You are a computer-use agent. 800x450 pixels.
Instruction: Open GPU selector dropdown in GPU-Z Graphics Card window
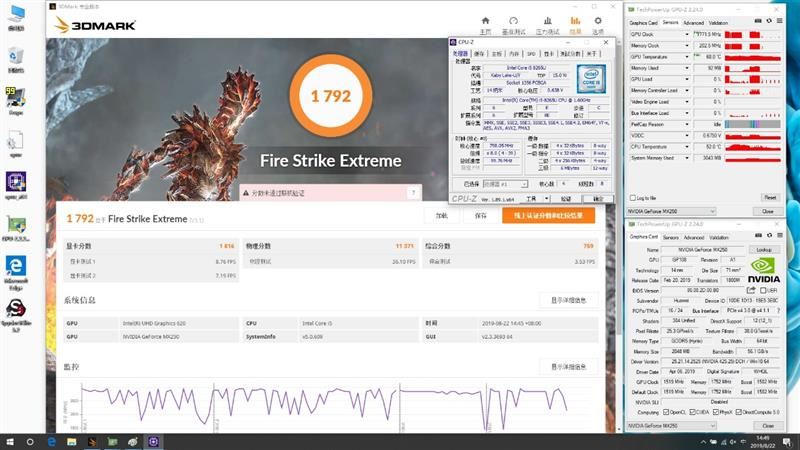(672, 426)
